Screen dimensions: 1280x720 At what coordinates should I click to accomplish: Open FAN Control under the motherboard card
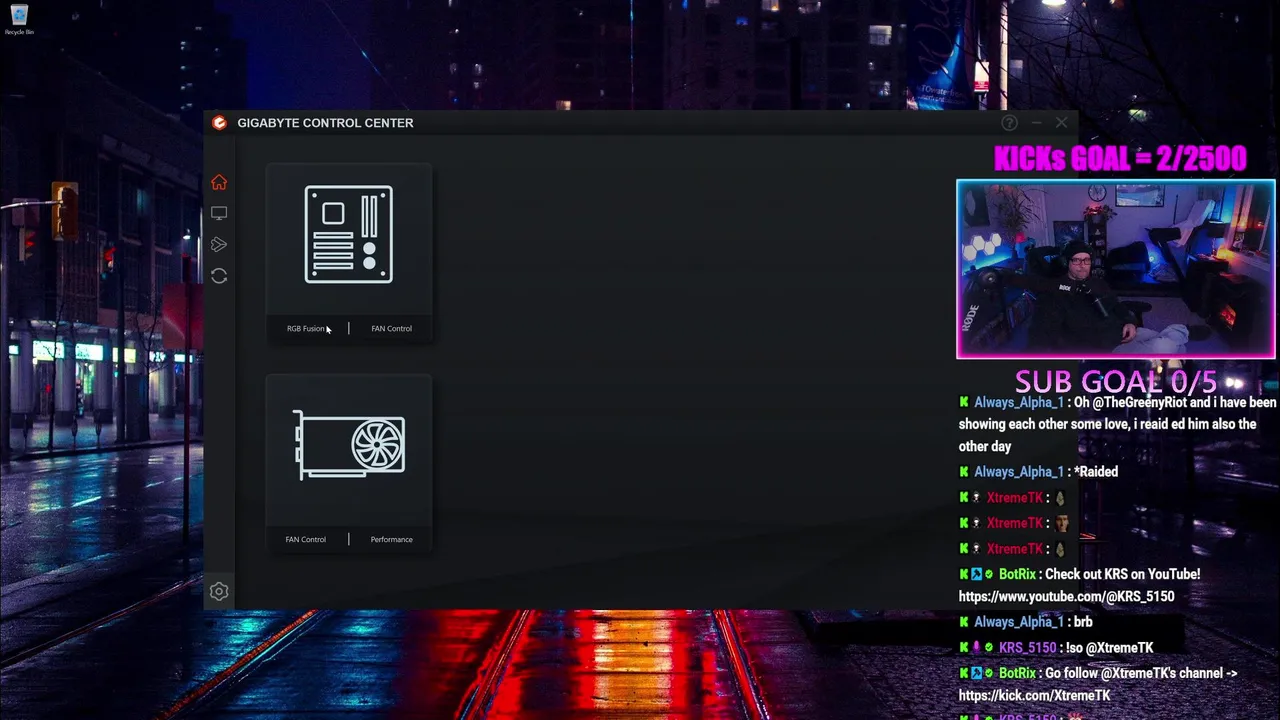pos(391,328)
